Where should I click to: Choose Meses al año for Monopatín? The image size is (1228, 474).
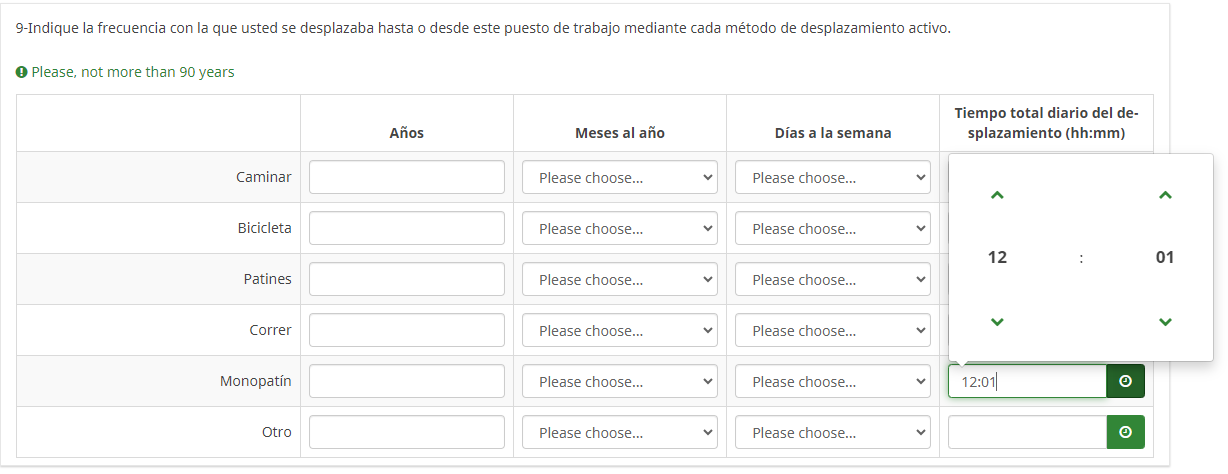click(620, 382)
